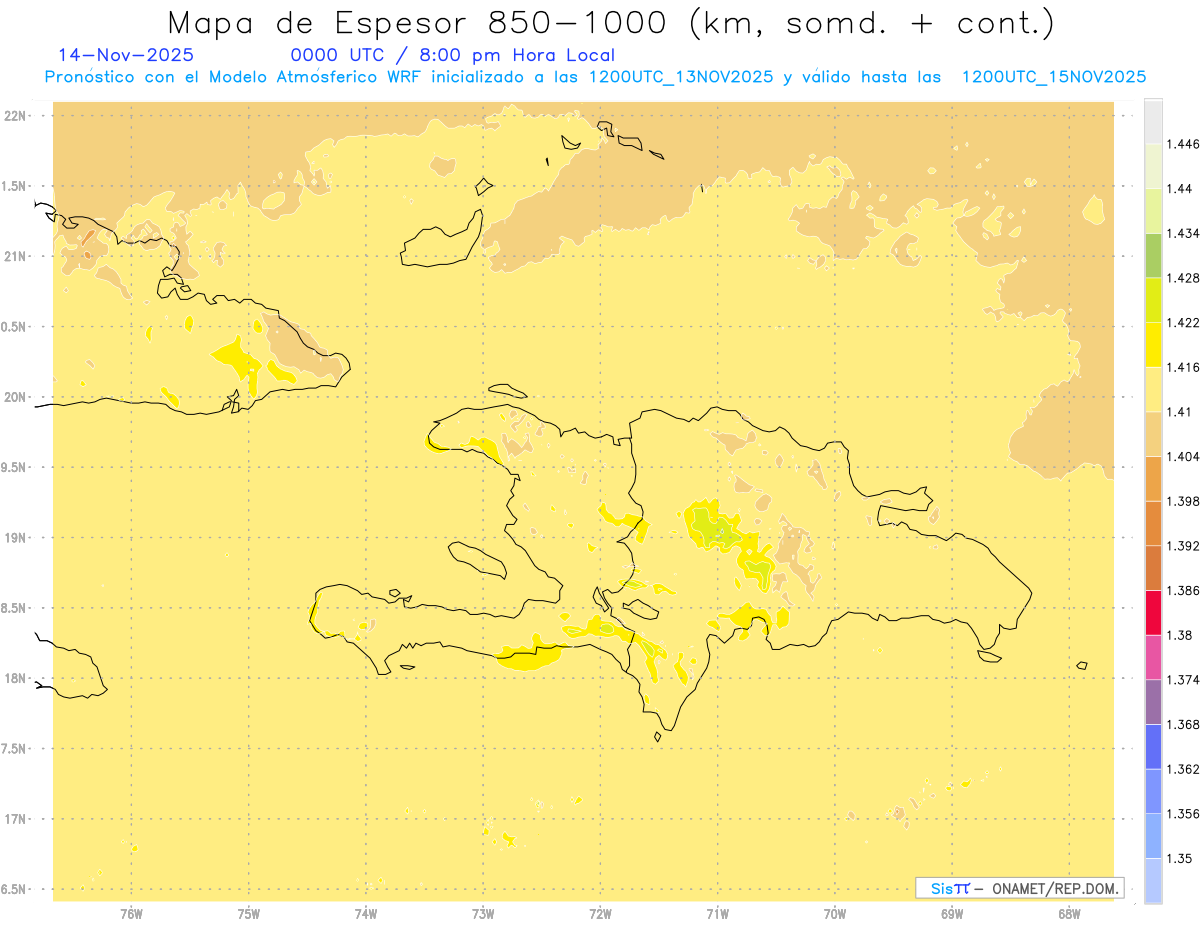Click the 1.422 colorbar value

(x=1182, y=322)
